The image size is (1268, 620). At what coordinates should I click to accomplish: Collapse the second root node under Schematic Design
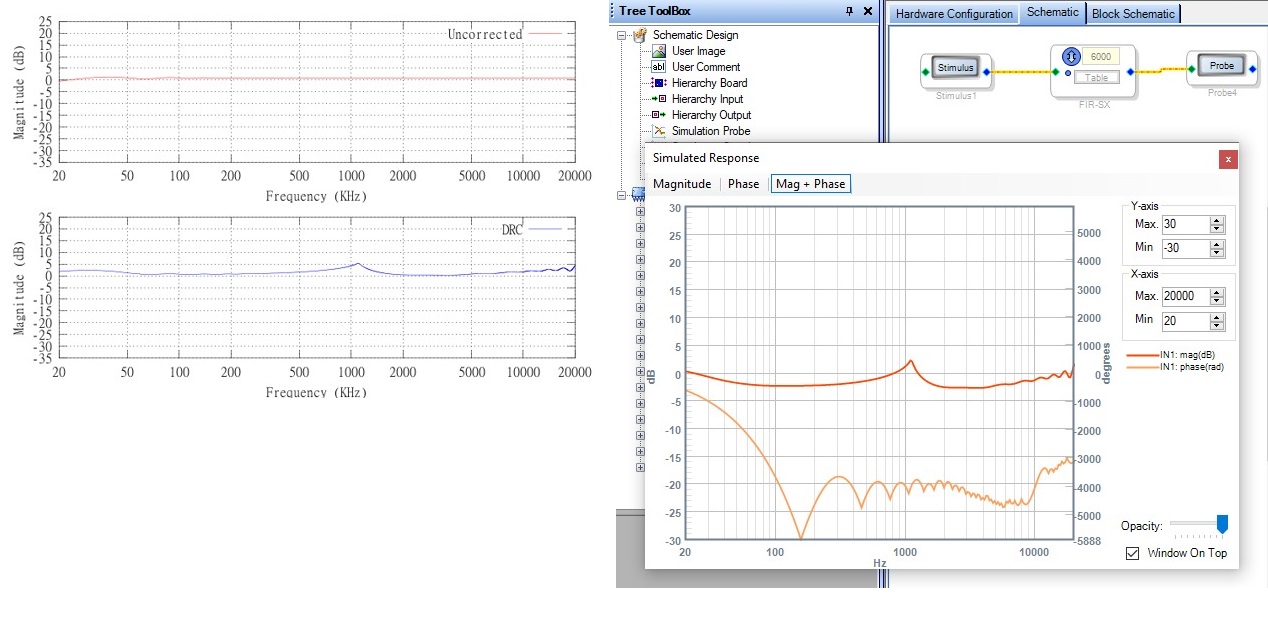click(621, 195)
